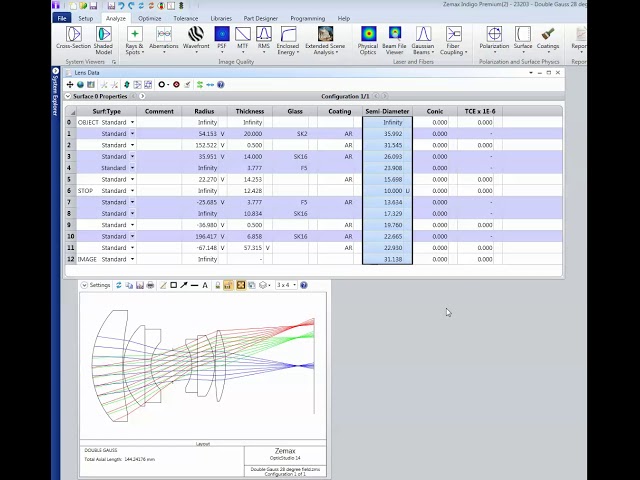Toggle the highlighted lock icon in Layout toolbar
The height and width of the screenshot is (480, 640).
(x=229, y=285)
